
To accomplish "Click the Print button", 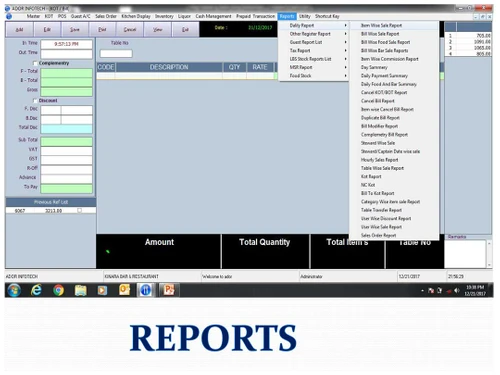I will [x=102, y=30].
